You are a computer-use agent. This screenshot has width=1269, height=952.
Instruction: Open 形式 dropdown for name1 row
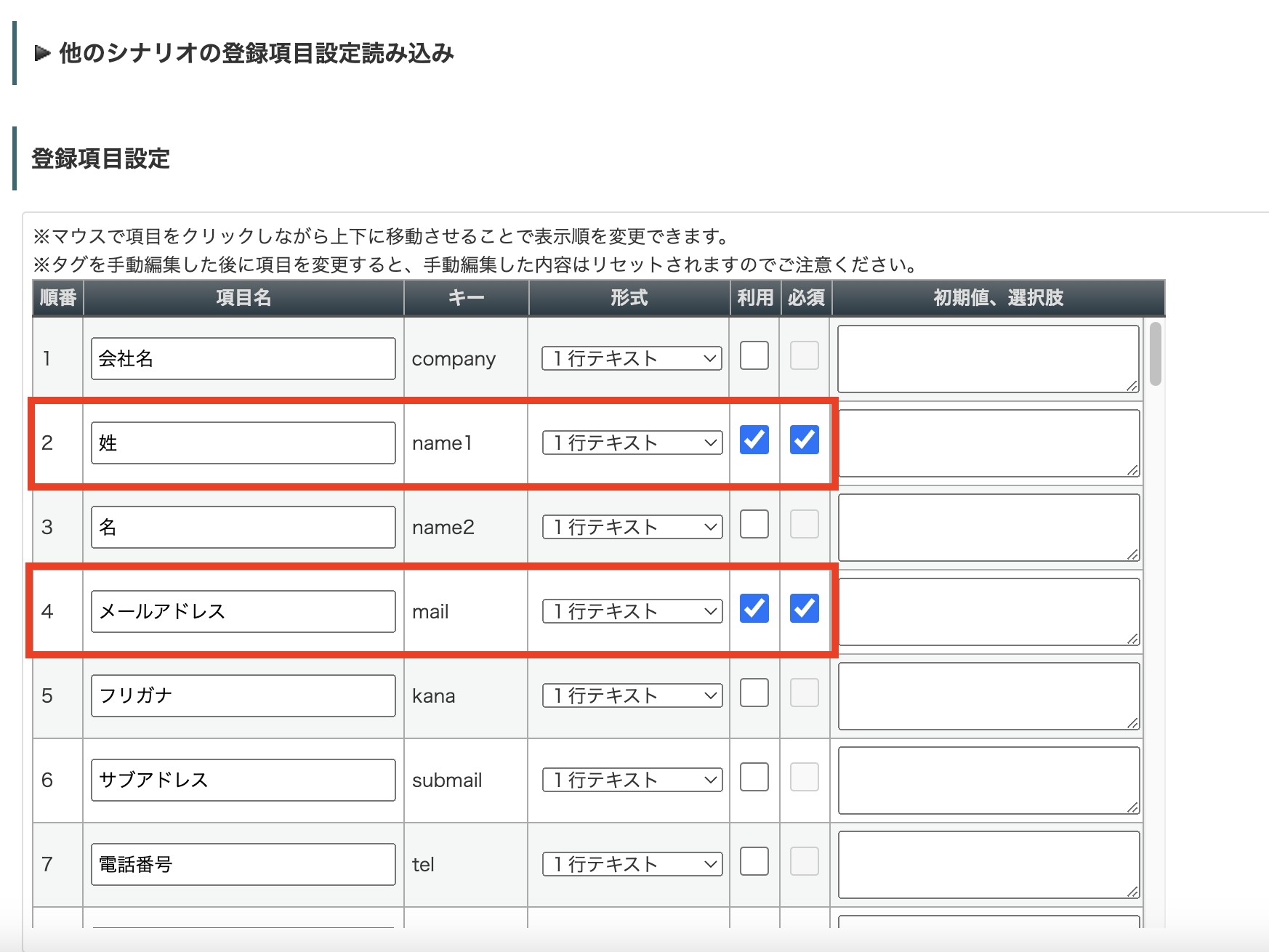(631, 443)
